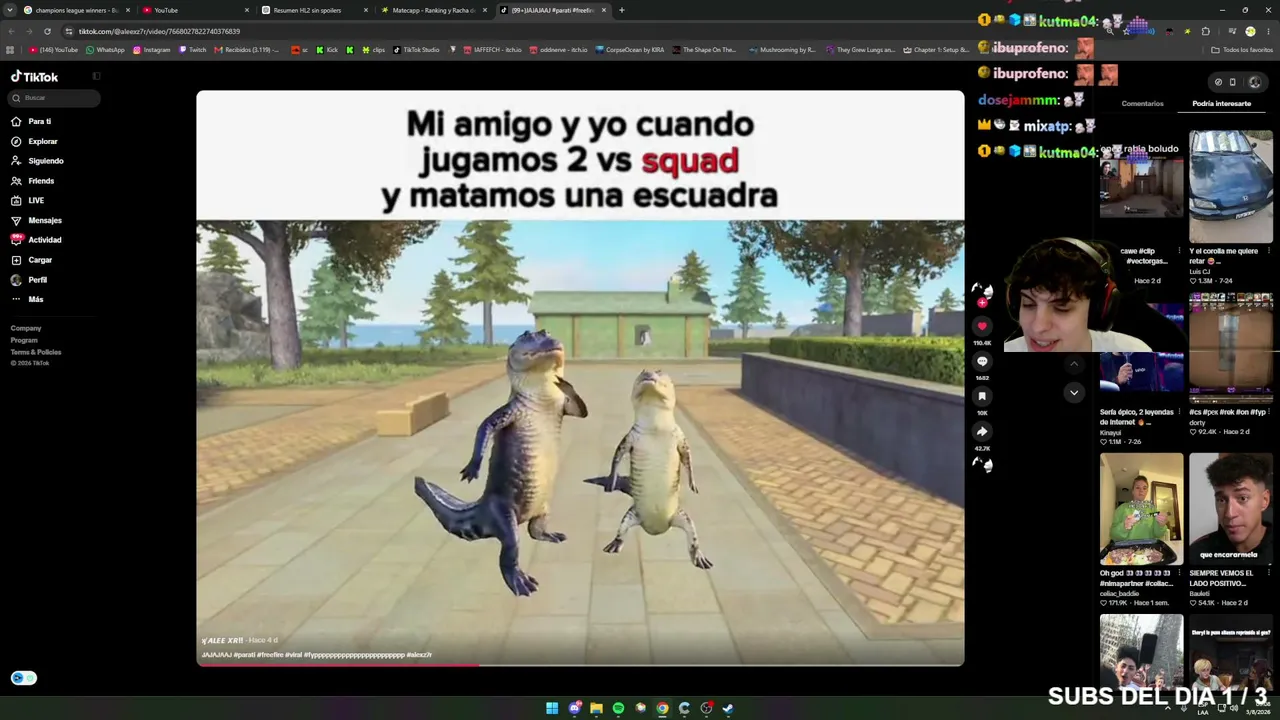Expand the tab search dropdown

[x=9, y=10]
